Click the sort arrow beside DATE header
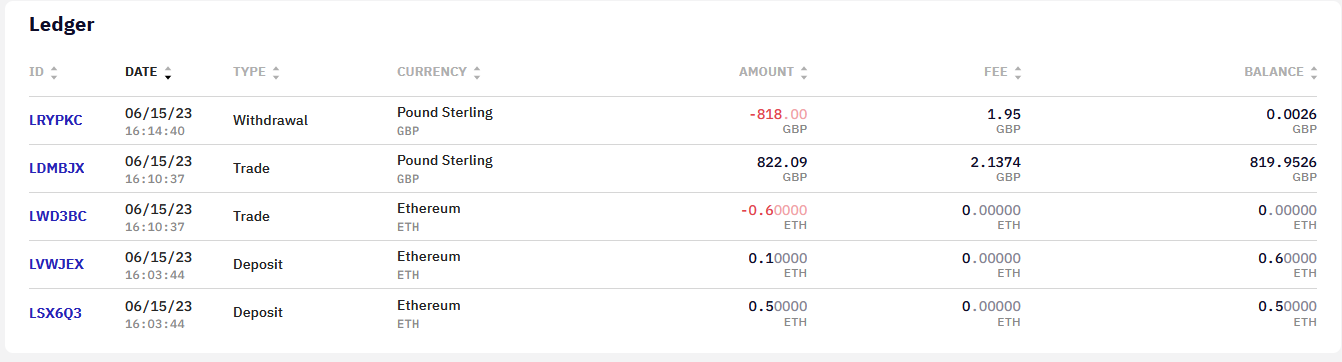This screenshot has height=362, width=1342. (168, 73)
